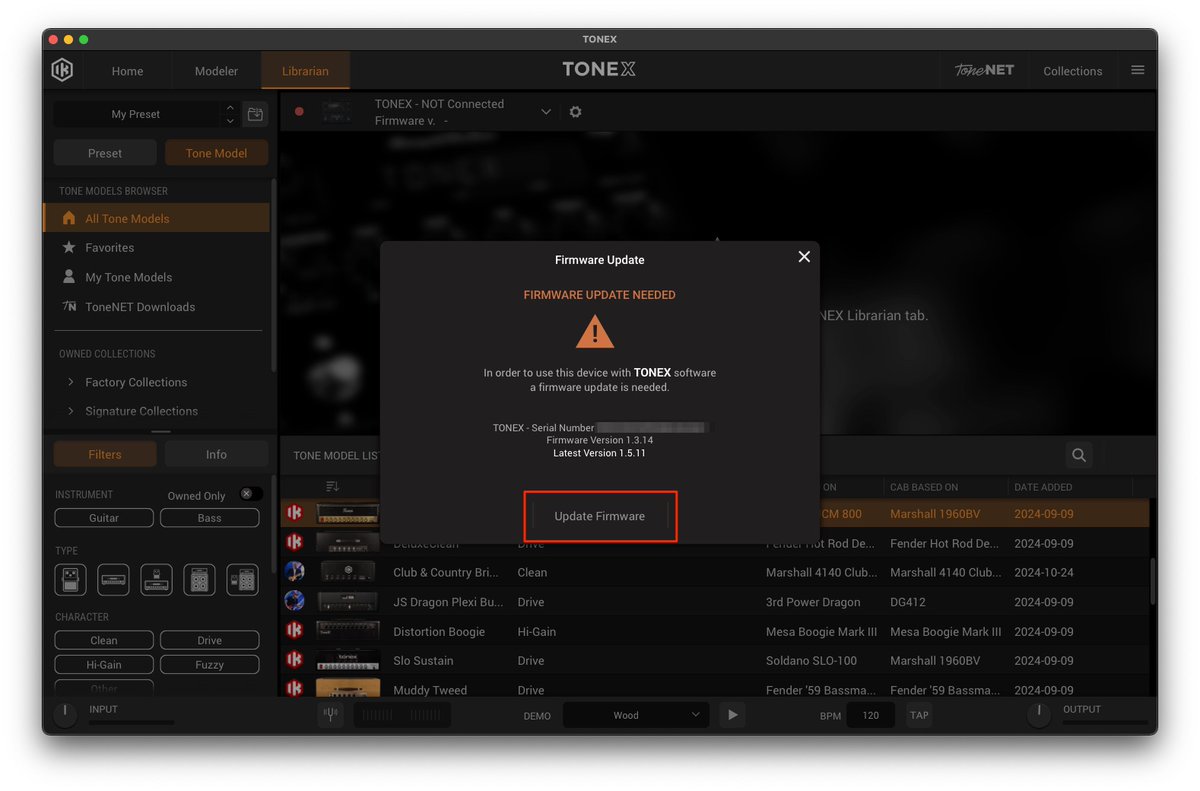This screenshot has width=1200, height=791.
Task: Close the Firmware Update dialog
Action: 804,257
